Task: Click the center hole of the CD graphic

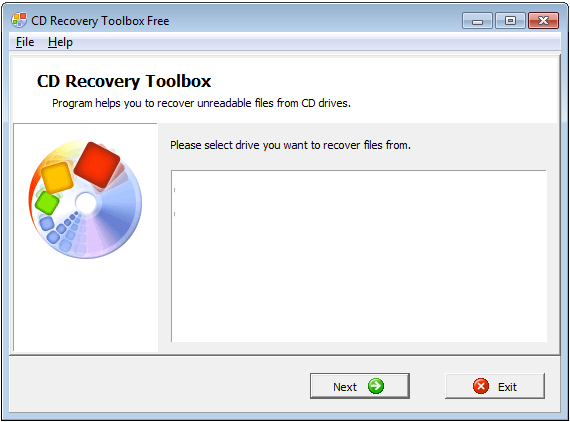Action: (x=86, y=203)
